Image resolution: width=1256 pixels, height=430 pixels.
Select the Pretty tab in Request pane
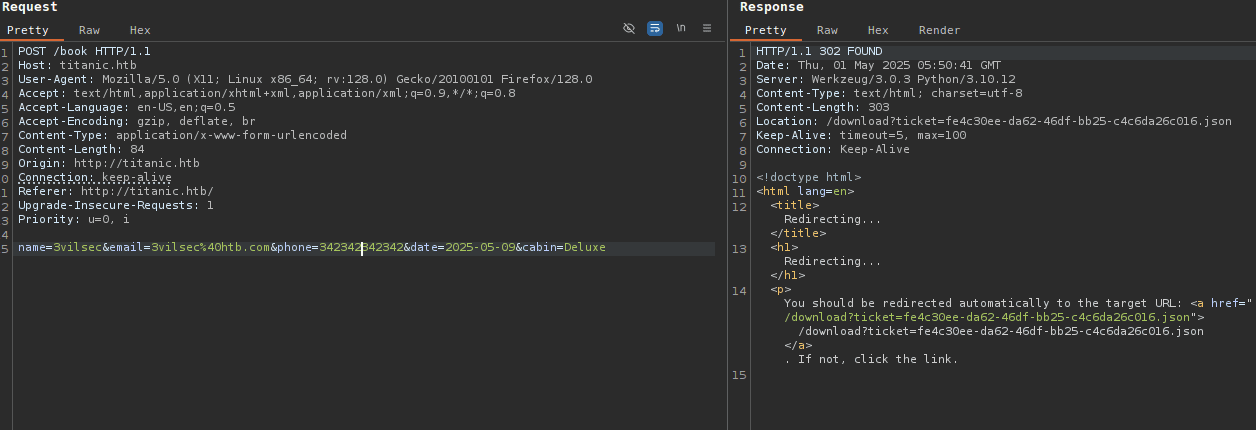(28, 30)
